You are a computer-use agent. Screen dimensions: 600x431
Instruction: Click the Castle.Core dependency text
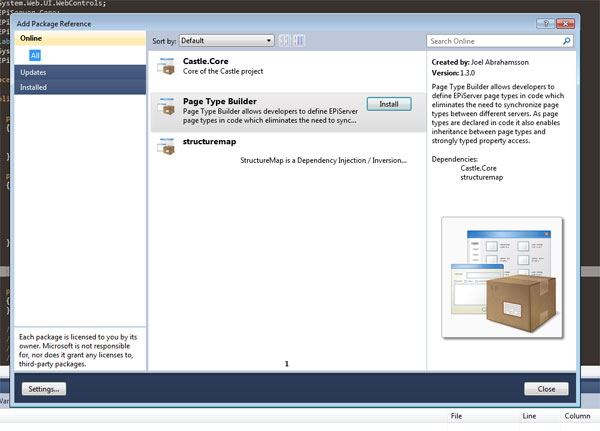pyautogui.click(x=478, y=168)
